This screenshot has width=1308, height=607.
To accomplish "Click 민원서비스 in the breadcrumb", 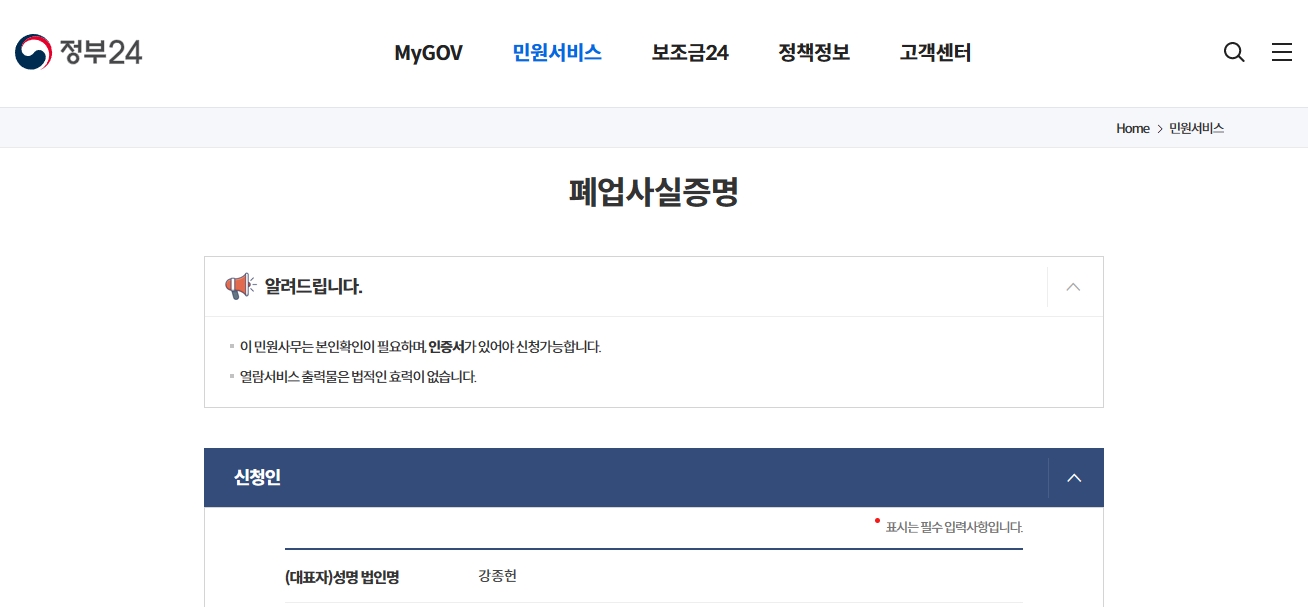I will click(1196, 128).
